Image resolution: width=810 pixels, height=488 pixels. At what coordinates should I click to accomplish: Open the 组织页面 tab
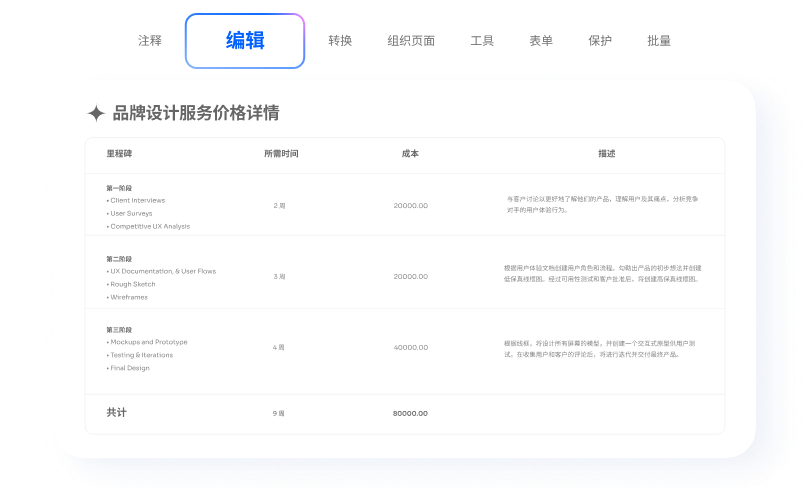[411, 41]
